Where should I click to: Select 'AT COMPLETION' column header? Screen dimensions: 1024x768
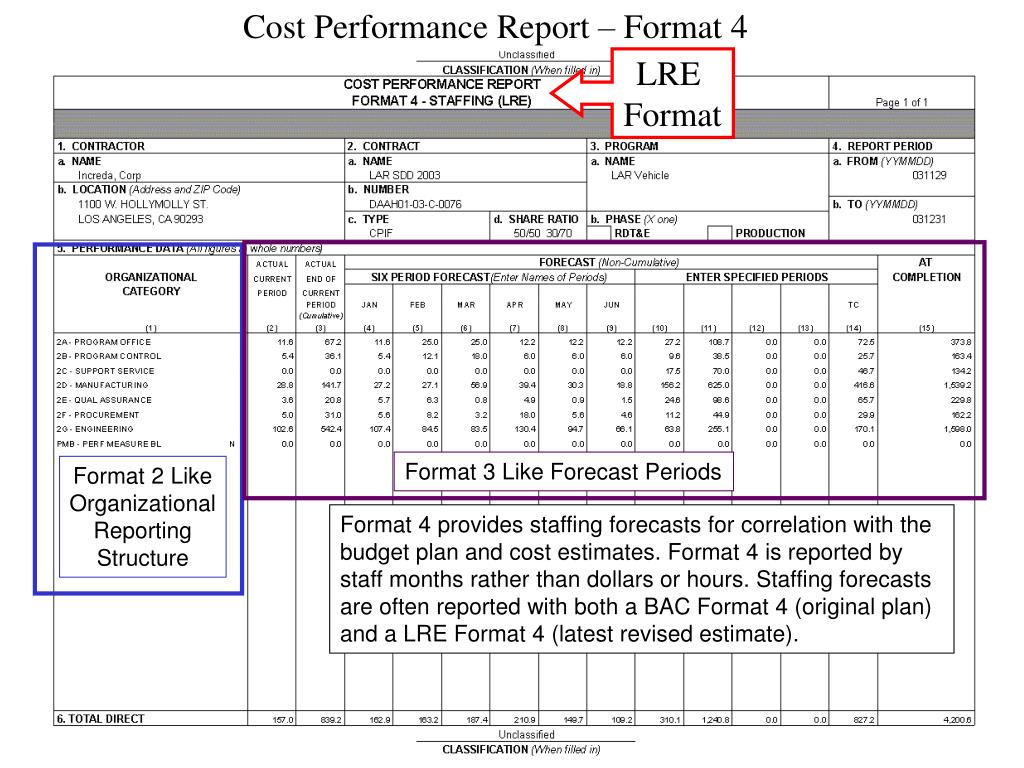(x=926, y=270)
